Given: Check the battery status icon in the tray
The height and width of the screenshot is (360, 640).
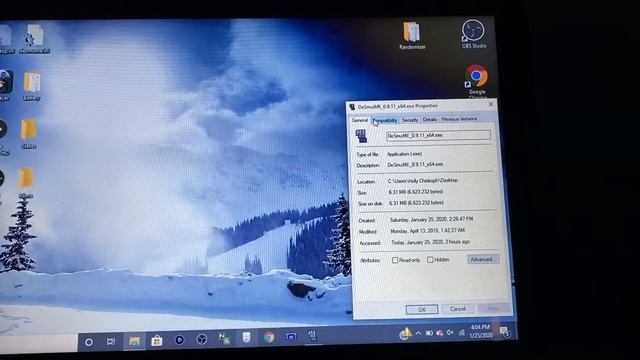Looking at the screenshot, I should tap(429, 333).
